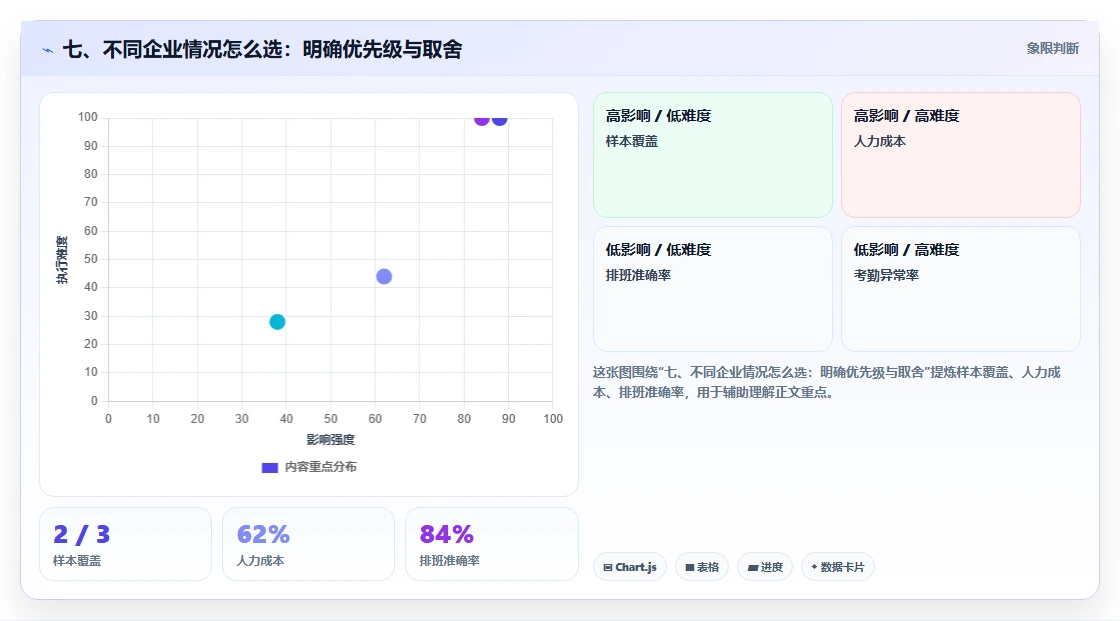
Task: Click the 表格 tag chip
Action: [x=702, y=567]
